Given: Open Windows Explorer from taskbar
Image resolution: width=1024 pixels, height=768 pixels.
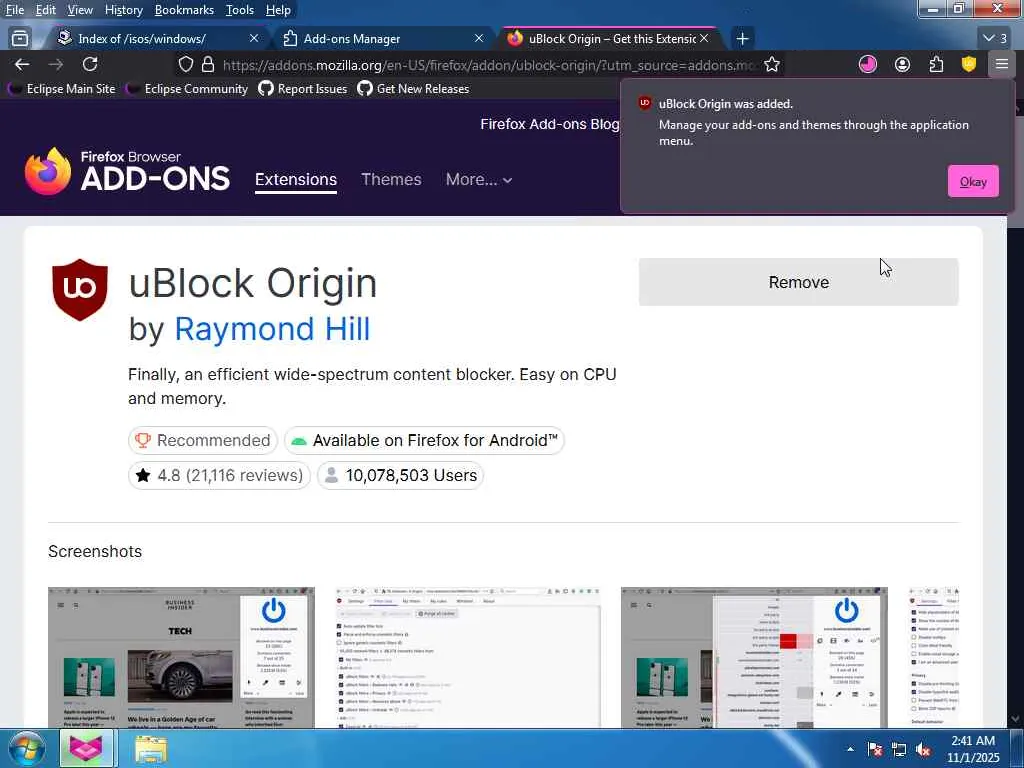Looking at the screenshot, I should pyautogui.click(x=151, y=749).
